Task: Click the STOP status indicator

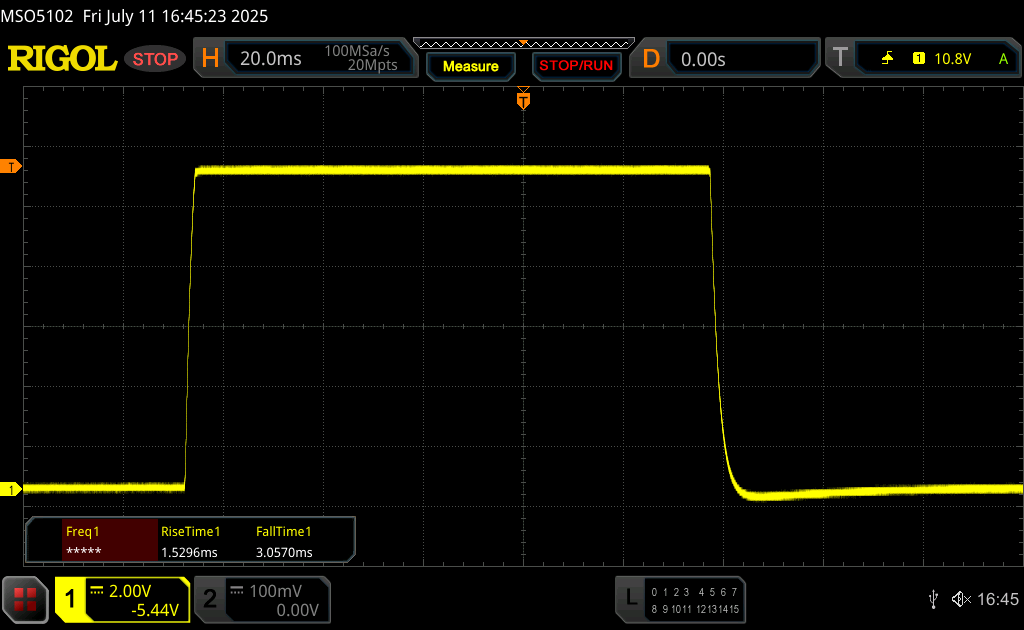Action: [x=155, y=59]
